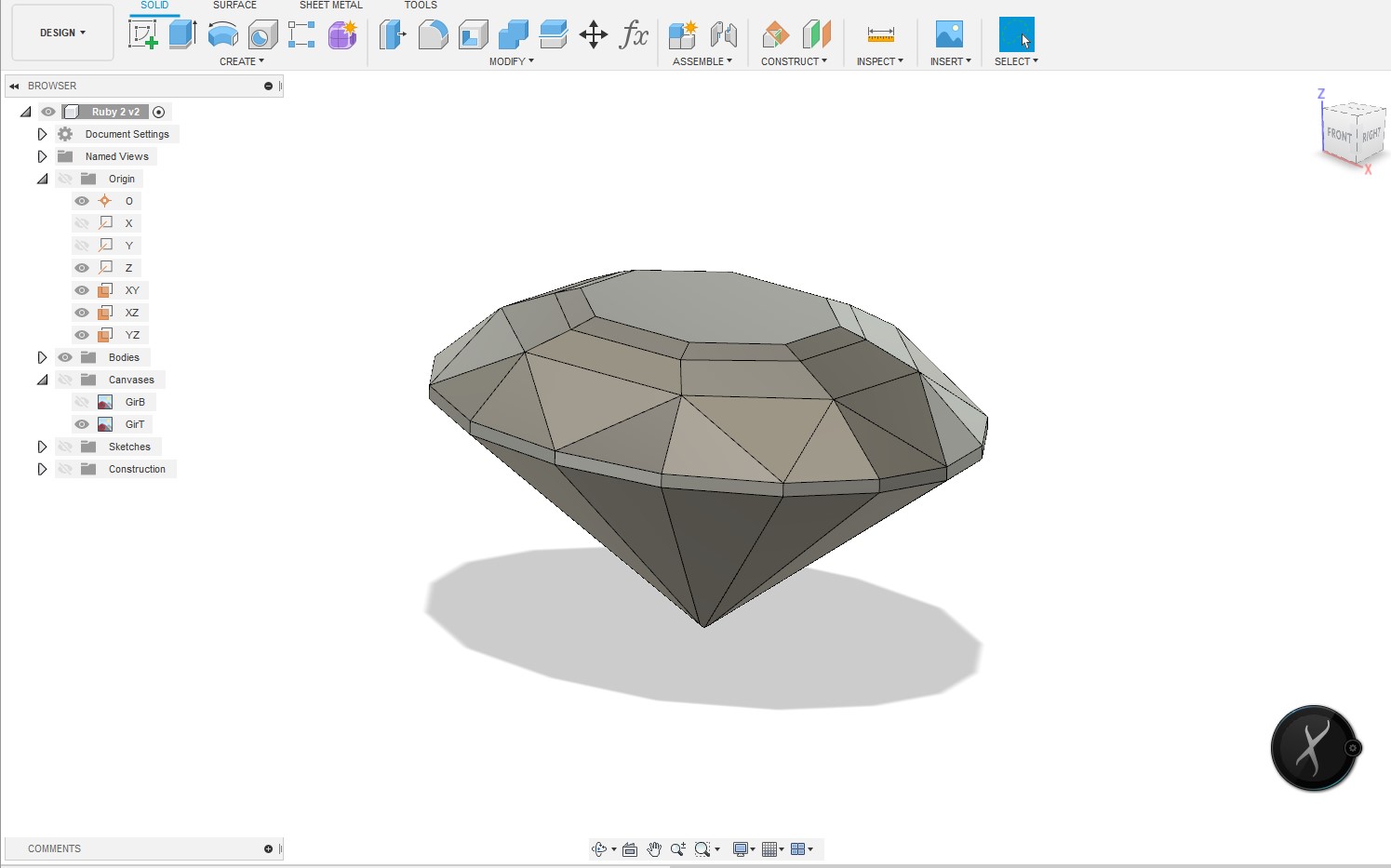Toggle visibility of the Origin folder
Image resolution: width=1391 pixels, height=868 pixels.
(x=65, y=179)
